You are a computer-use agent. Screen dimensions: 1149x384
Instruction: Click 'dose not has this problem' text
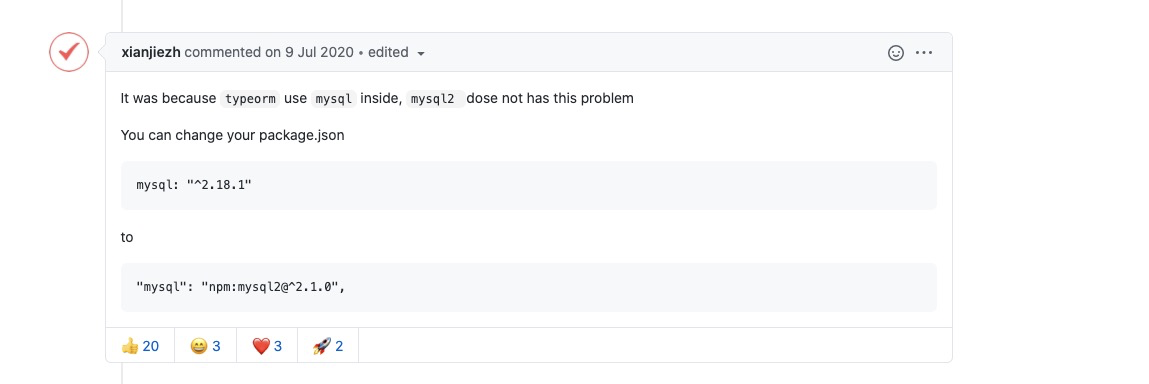pos(550,98)
